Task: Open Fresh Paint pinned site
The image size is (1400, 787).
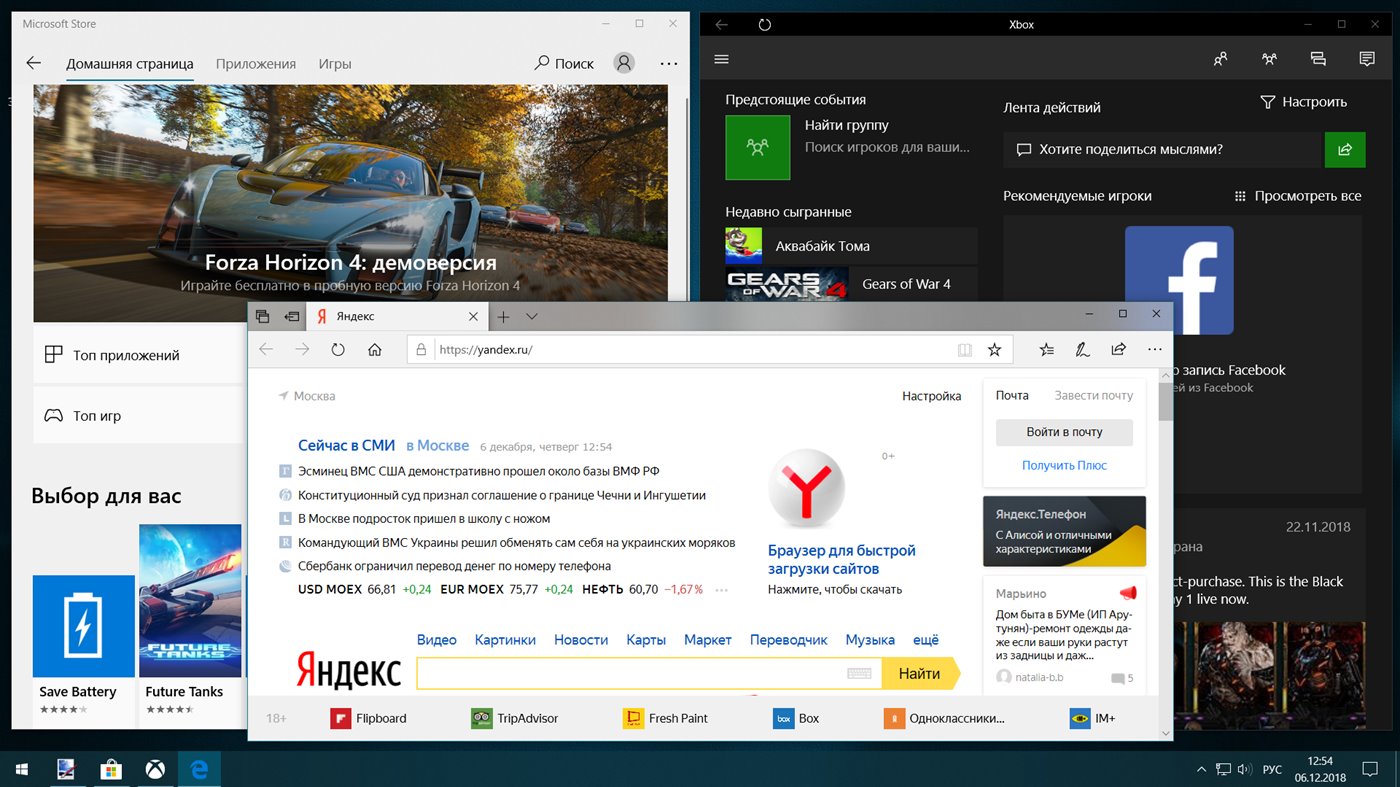Action: click(666, 718)
